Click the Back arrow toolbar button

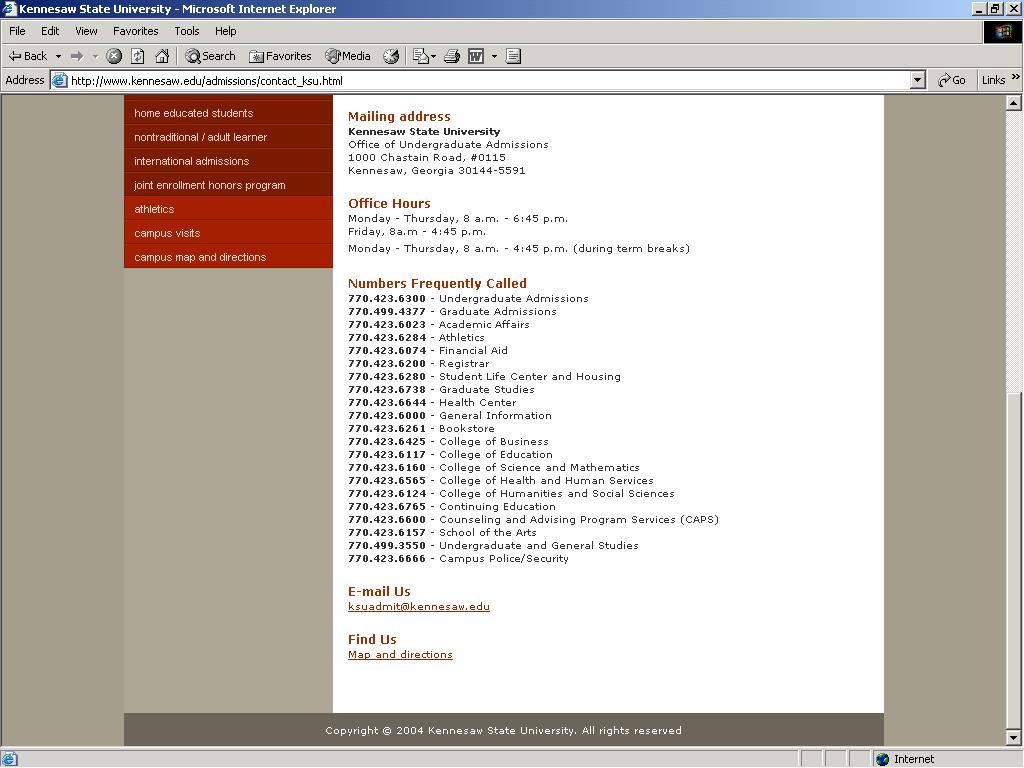27,56
